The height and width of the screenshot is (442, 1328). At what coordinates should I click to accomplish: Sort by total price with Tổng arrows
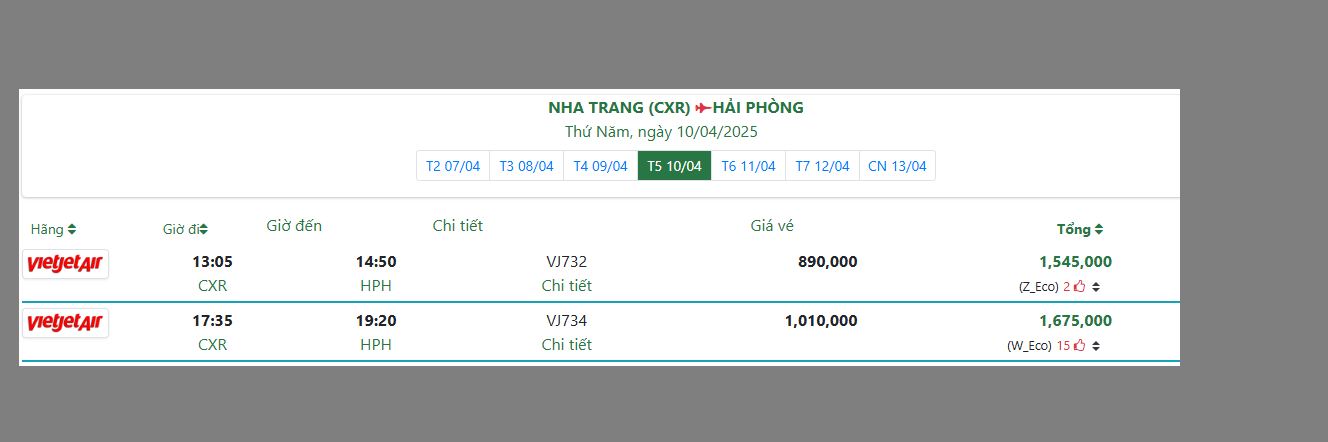tap(1099, 230)
